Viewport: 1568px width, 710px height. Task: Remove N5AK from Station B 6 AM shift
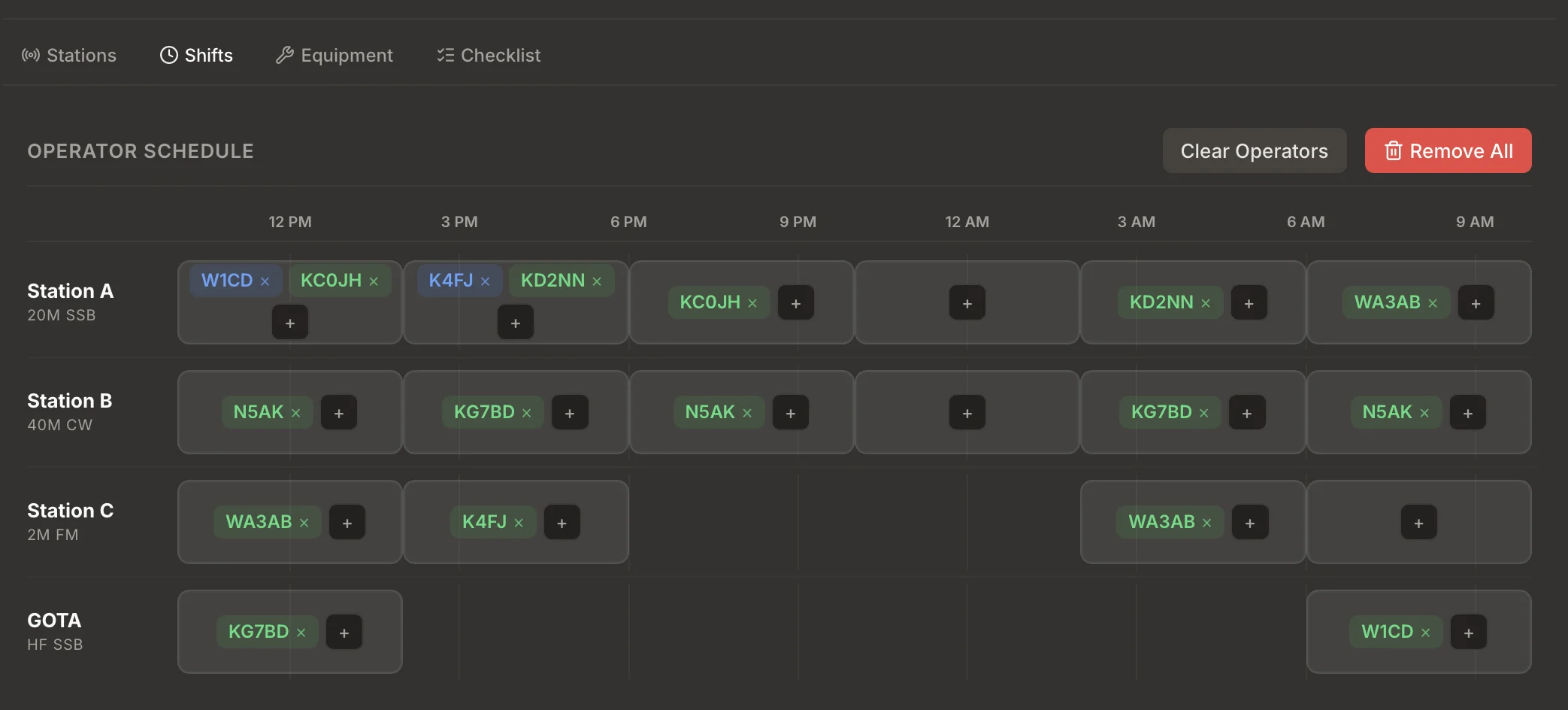click(1424, 413)
